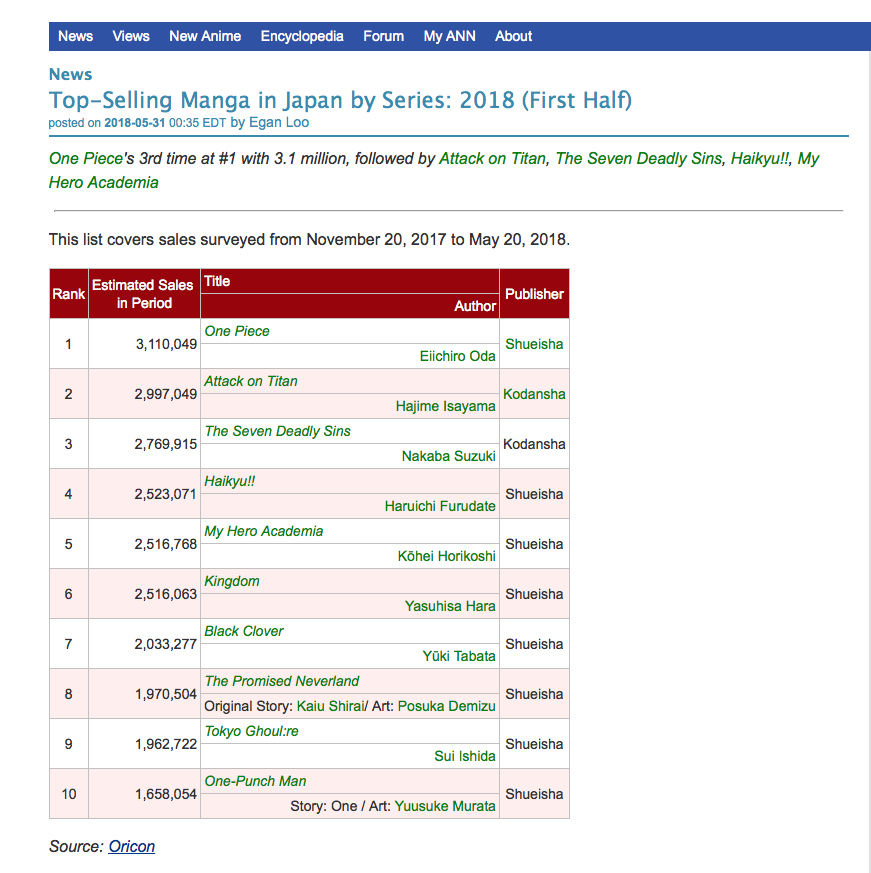Click Attack on Titan in summary
This screenshot has width=871, height=873.
click(x=492, y=159)
